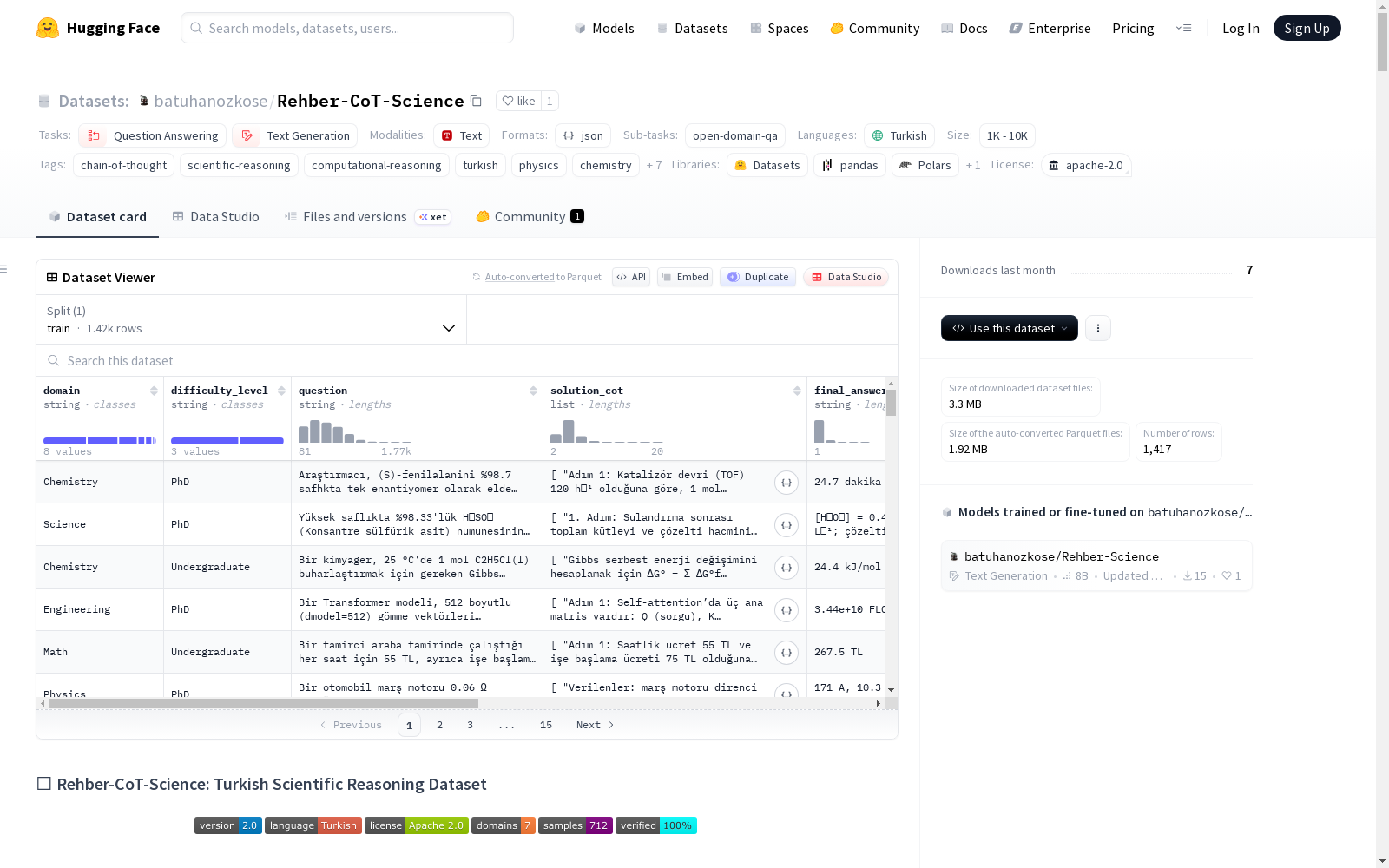
Task: Click the domain column distribution bar
Action: coord(99,441)
